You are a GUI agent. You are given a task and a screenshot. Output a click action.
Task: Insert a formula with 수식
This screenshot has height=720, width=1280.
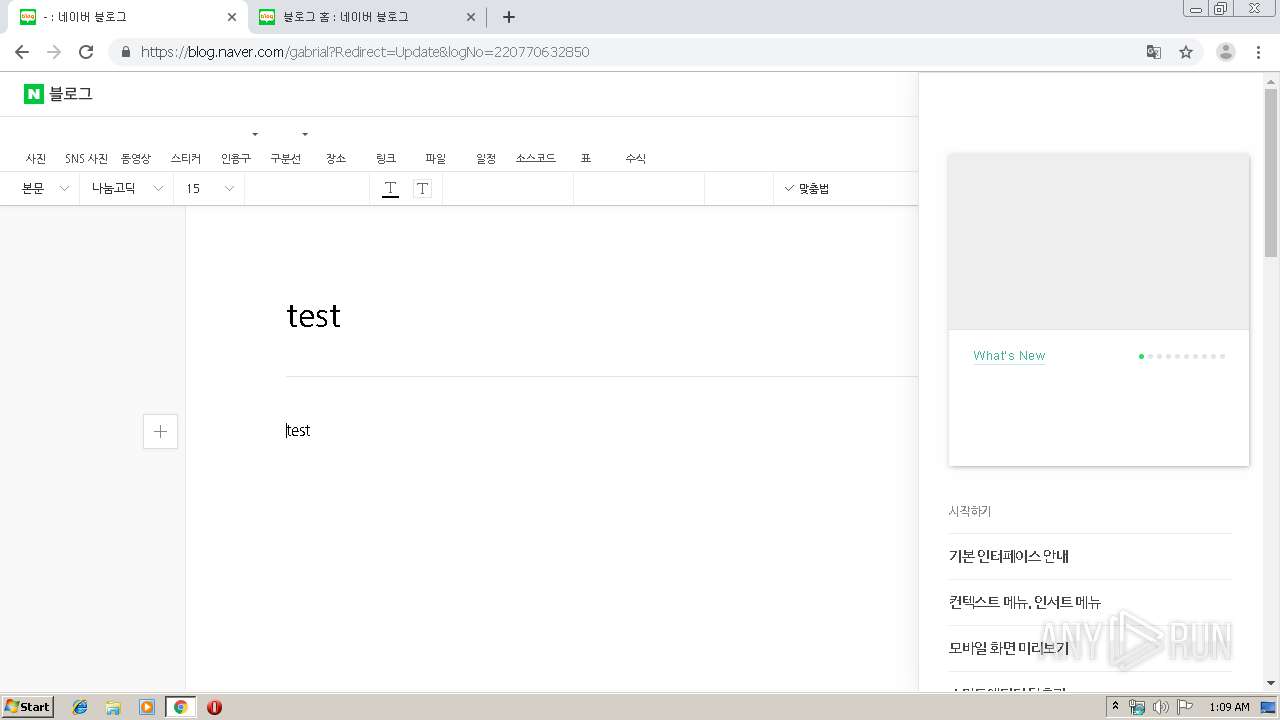tap(636, 159)
